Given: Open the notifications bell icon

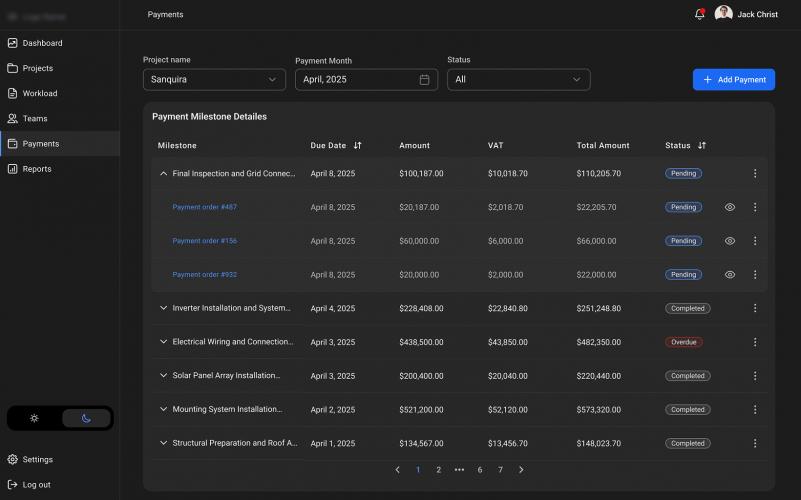Looking at the screenshot, I should 699,14.
